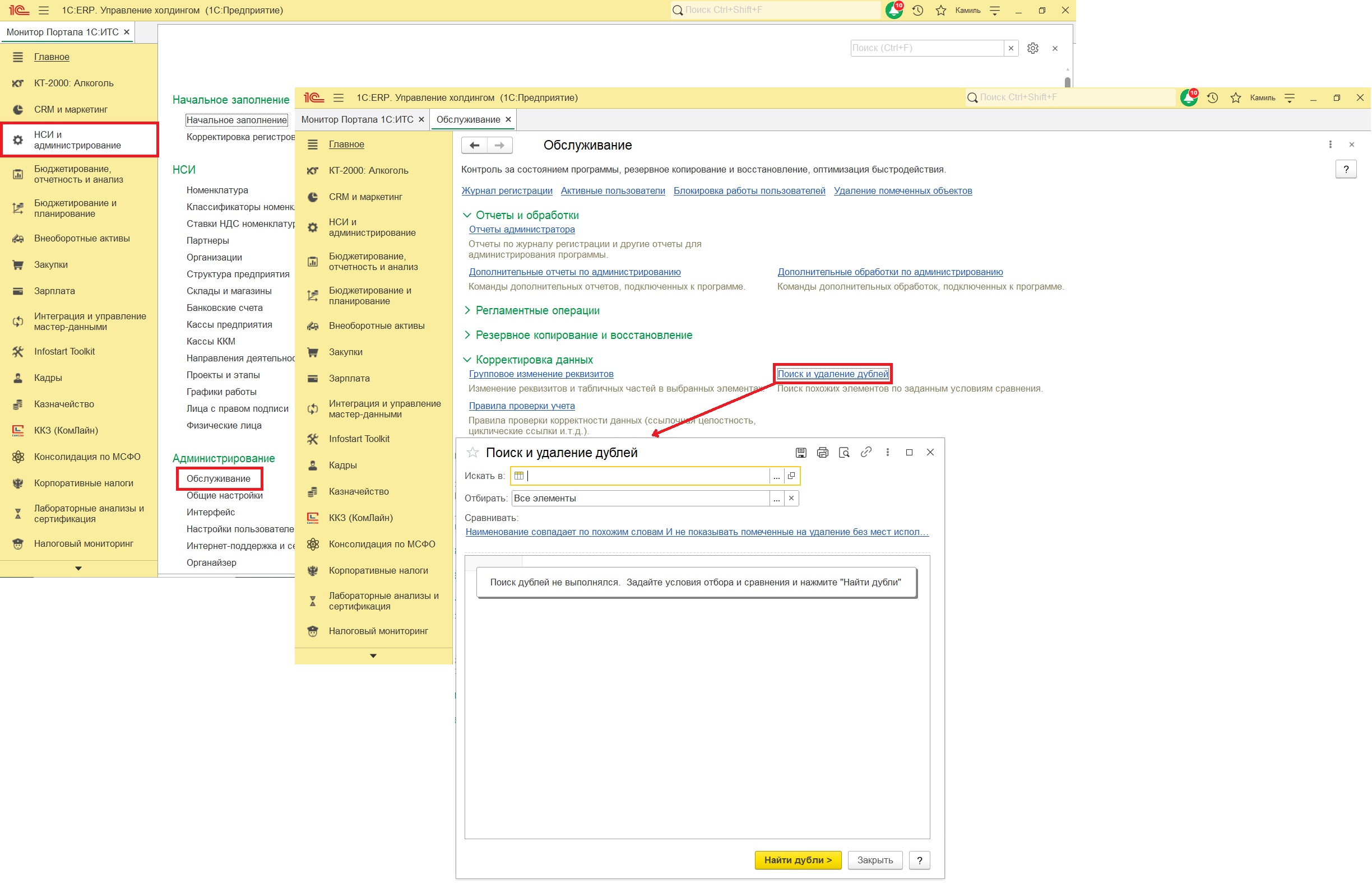This screenshot has width=1372, height=884.
Task: Go forward with the right arrow button
Action: (x=500, y=146)
